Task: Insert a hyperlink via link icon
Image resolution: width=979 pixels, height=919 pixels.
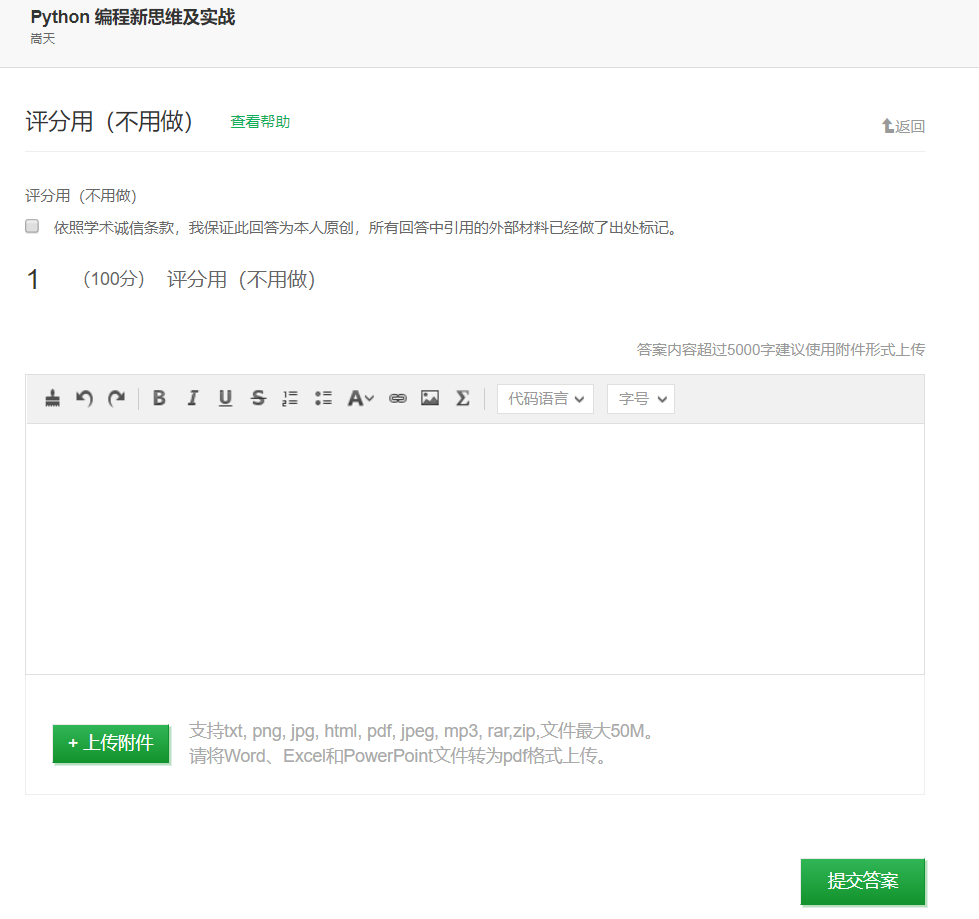Action: click(x=398, y=398)
